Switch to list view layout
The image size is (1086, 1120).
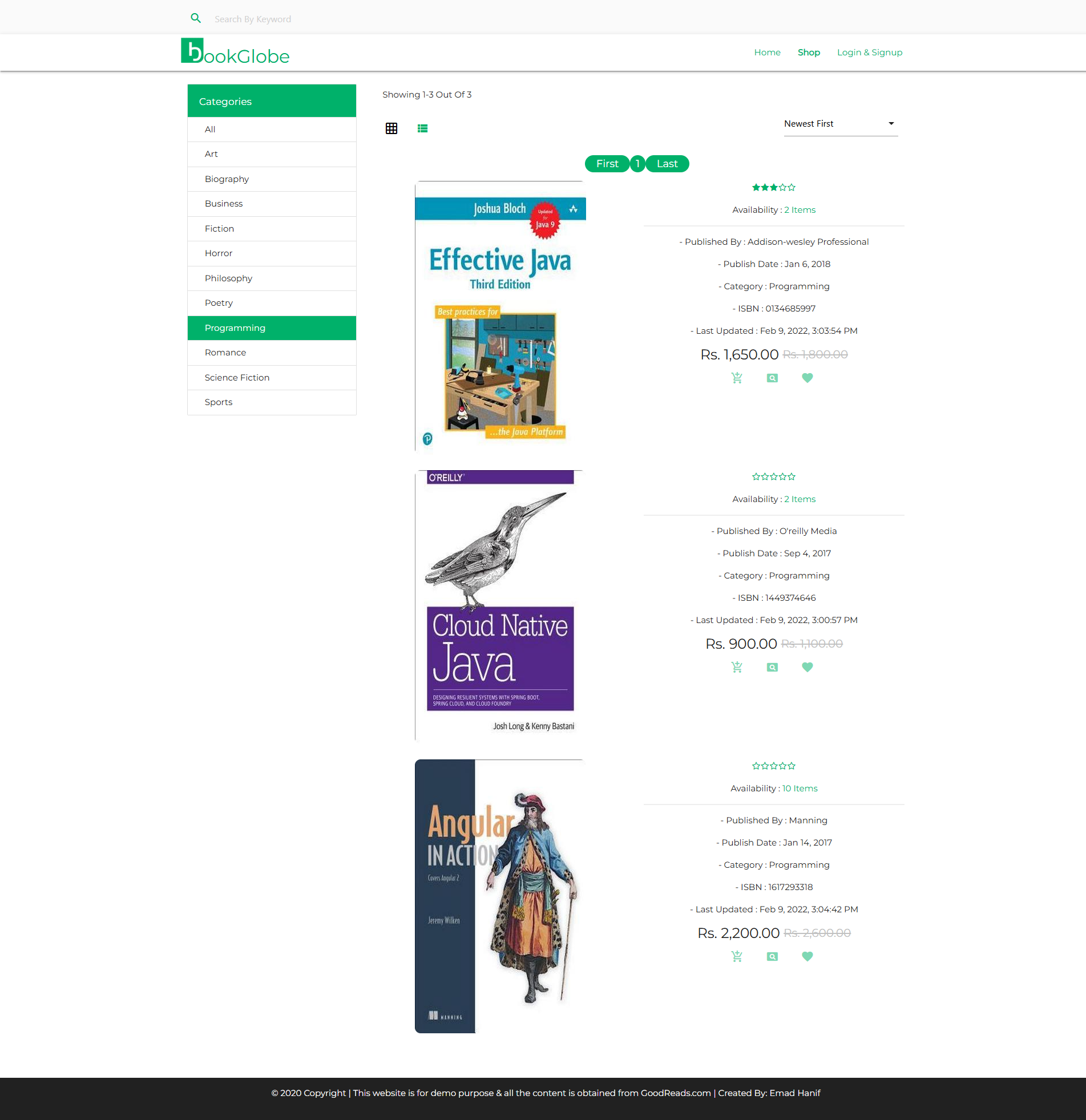coord(422,128)
